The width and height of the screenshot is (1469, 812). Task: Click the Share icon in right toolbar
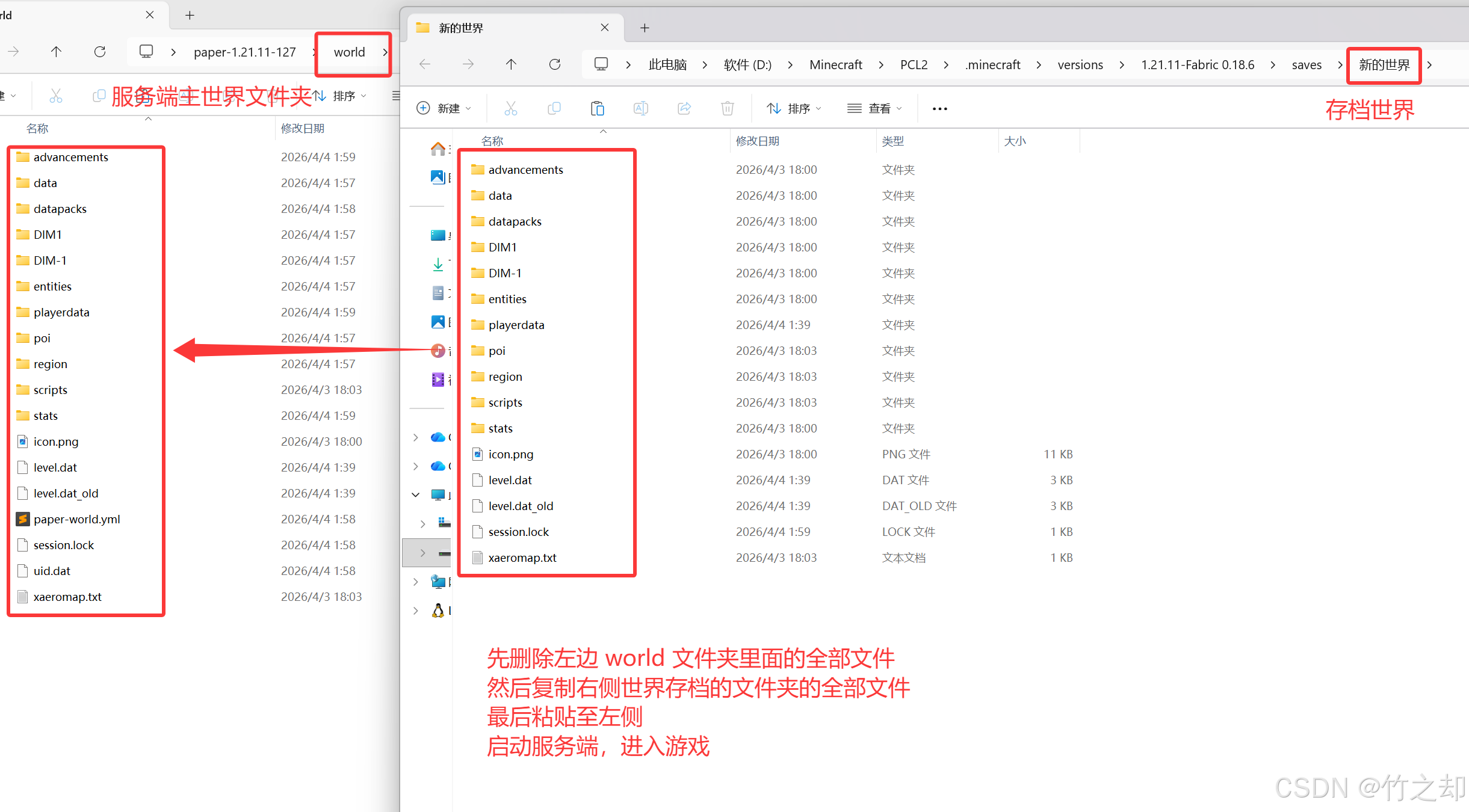tap(684, 108)
